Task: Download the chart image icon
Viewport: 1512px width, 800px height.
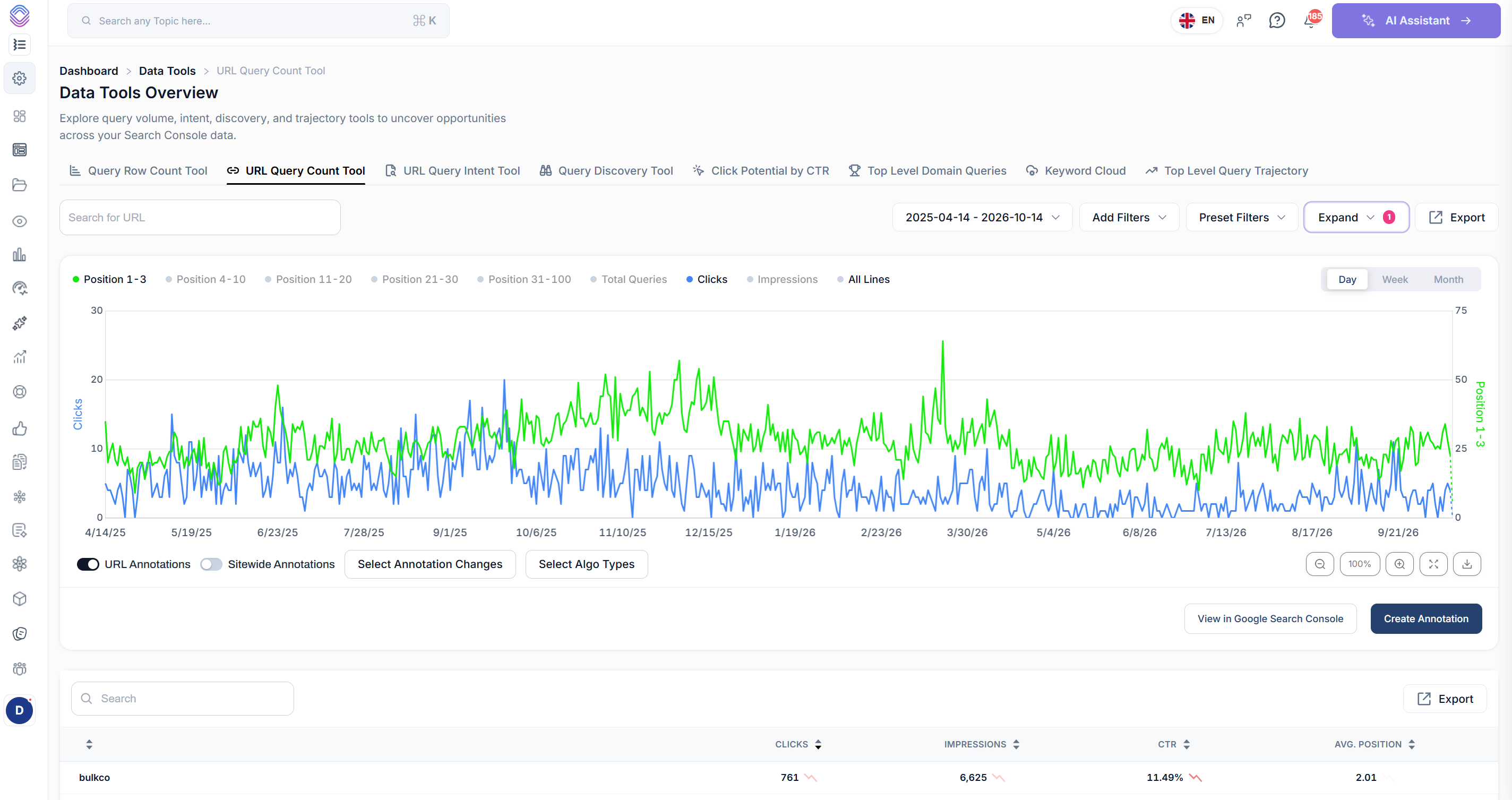Action: tap(1467, 564)
